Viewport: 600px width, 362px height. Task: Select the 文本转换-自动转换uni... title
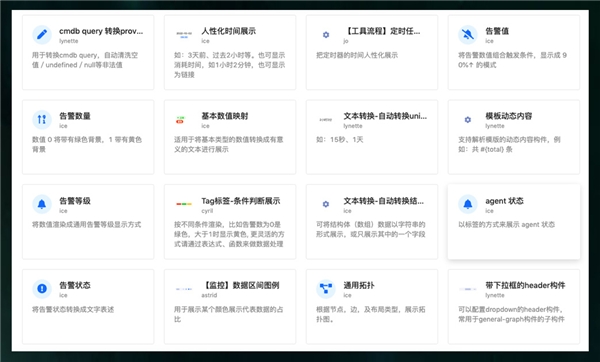(x=385, y=116)
